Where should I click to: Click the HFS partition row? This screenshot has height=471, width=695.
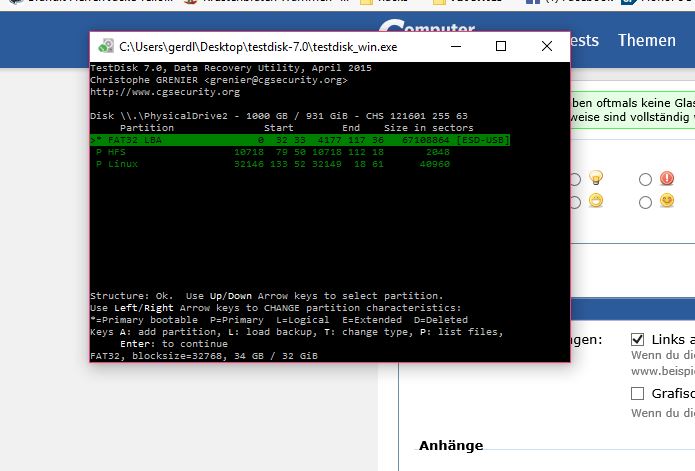point(273,152)
